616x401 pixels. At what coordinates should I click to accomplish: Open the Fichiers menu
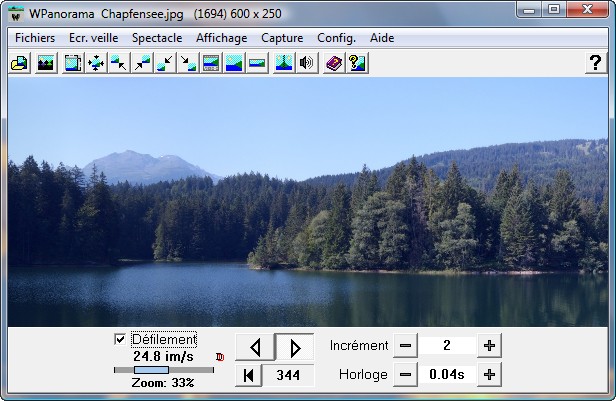pyautogui.click(x=35, y=38)
